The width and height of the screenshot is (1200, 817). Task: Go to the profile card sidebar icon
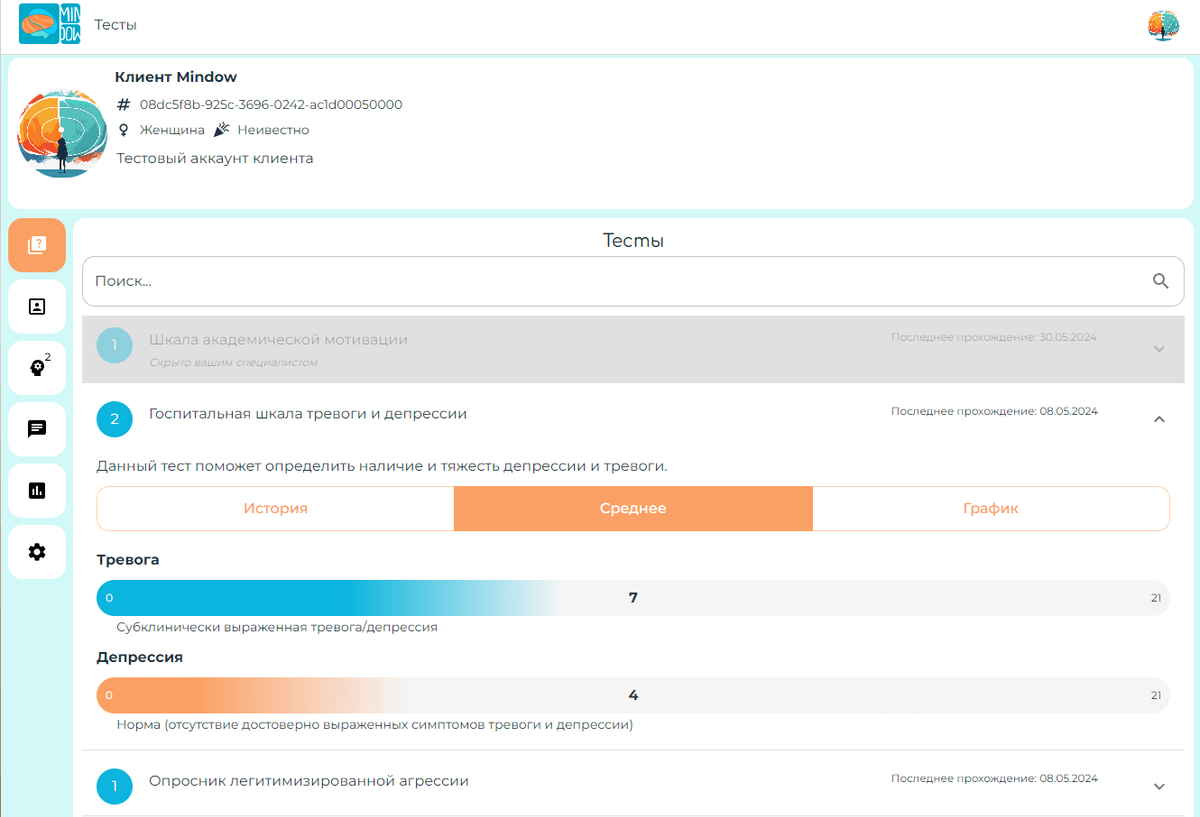click(37, 307)
